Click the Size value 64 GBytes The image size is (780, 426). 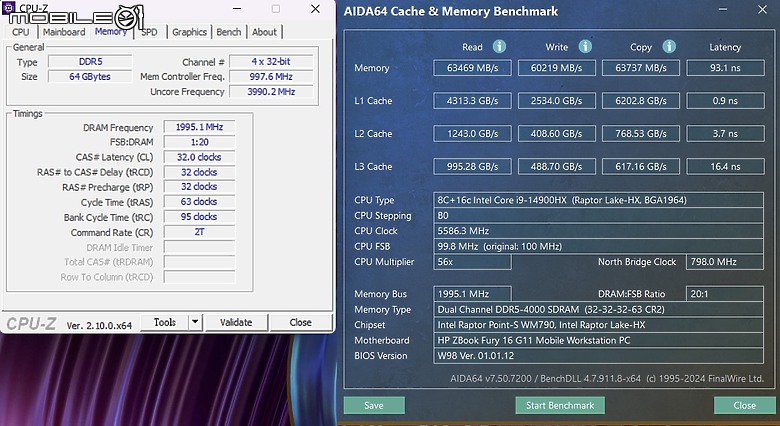point(90,77)
